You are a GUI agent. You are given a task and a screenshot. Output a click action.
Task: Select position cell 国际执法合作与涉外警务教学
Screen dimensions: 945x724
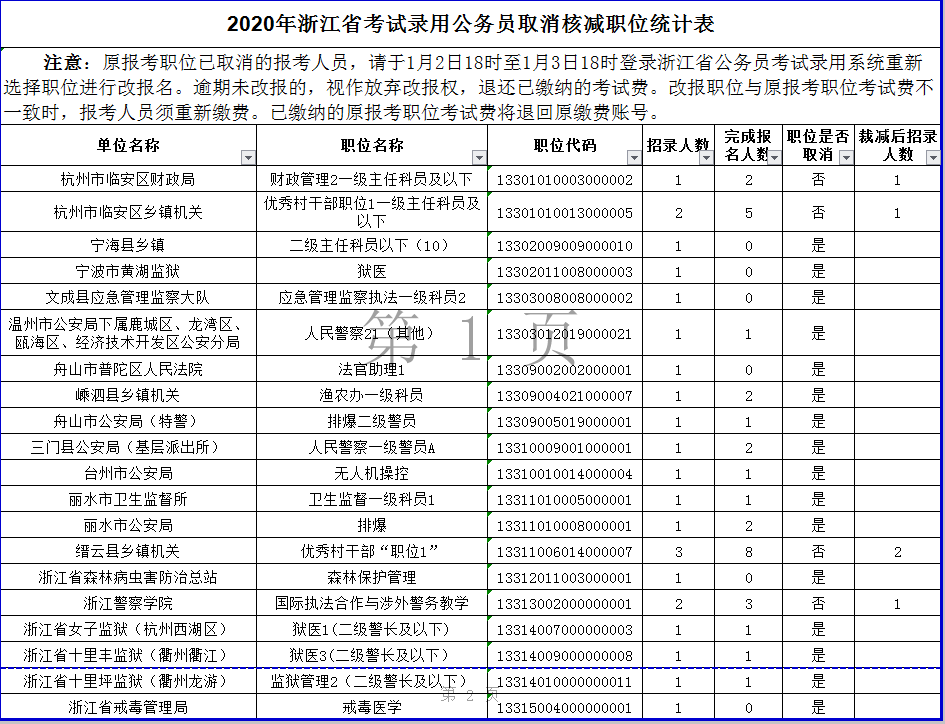click(x=372, y=603)
